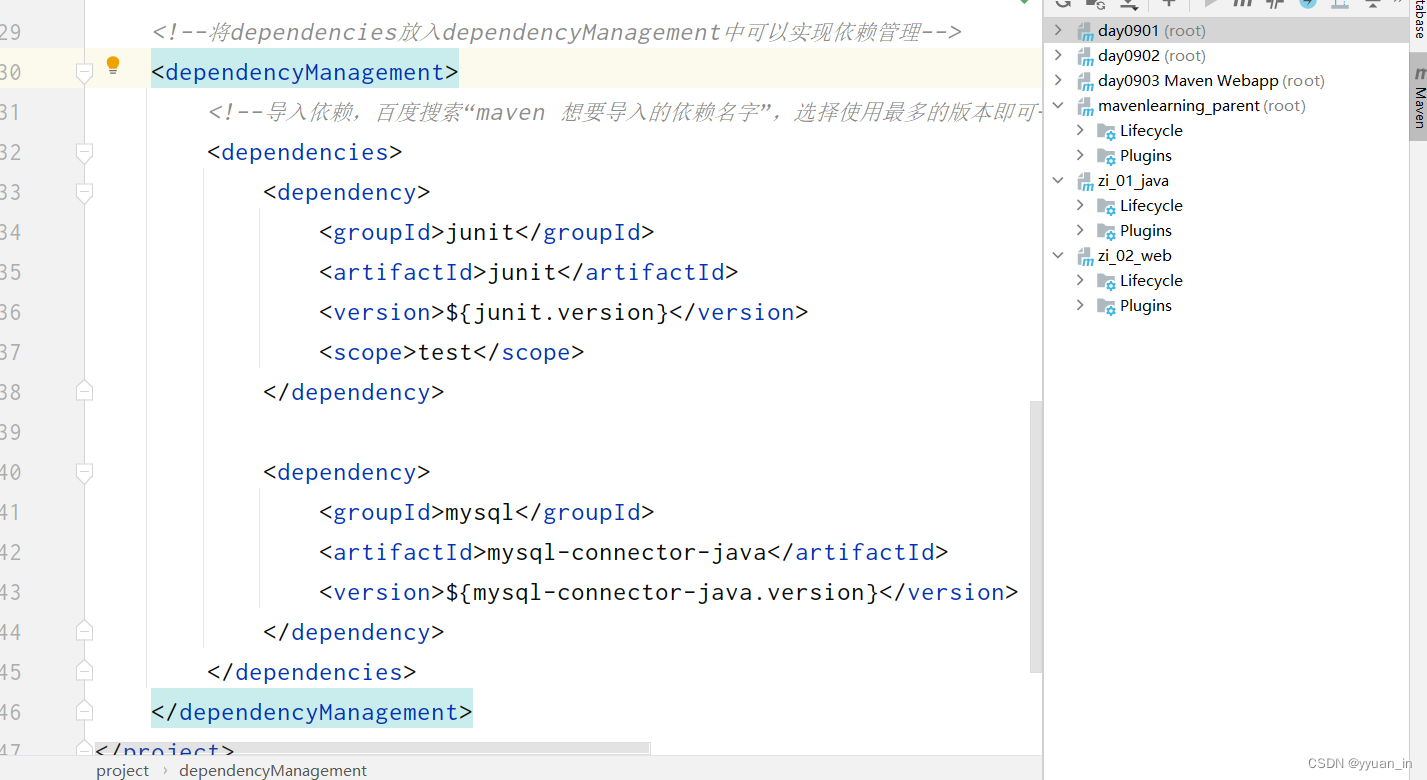Click the yellow intention light bulb icon
The width and height of the screenshot is (1427, 780).
tap(113, 66)
